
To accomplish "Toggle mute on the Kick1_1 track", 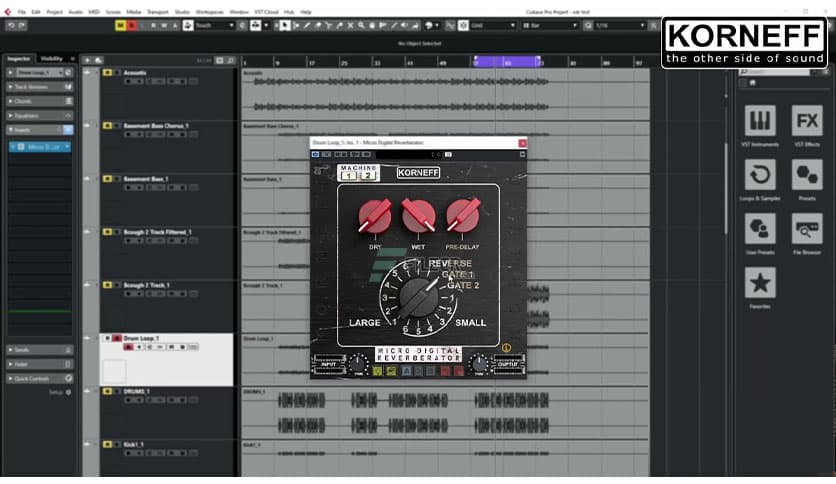I will (x=107, y=444).
